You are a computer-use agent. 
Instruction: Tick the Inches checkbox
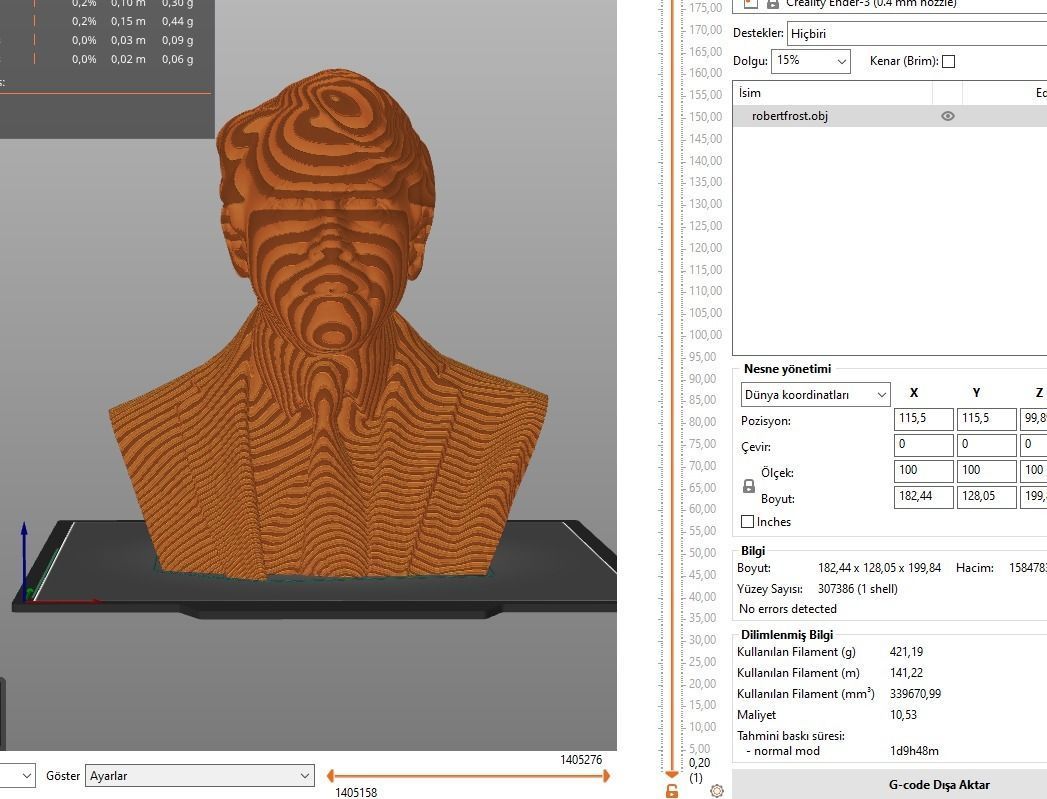[748, 521]
